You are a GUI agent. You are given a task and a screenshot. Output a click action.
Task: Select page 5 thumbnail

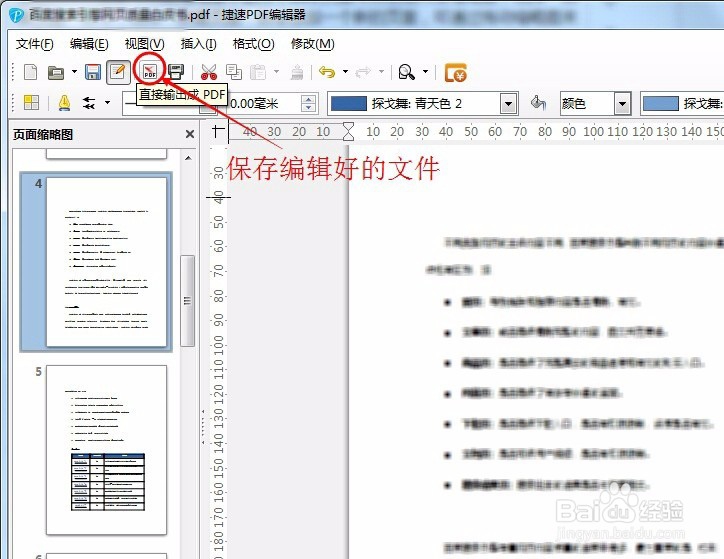point(106,450)
